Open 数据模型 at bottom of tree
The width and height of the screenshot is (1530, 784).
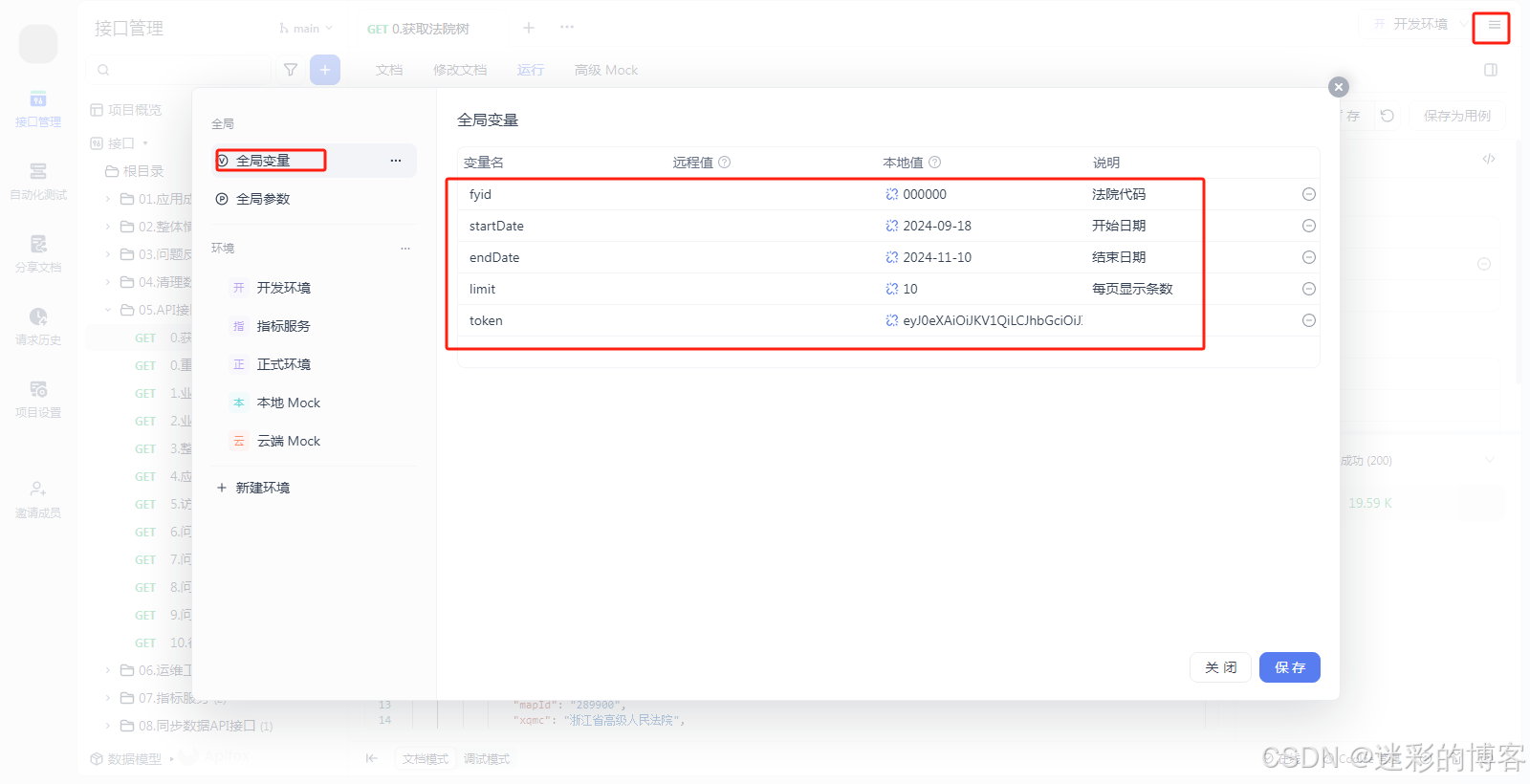coord(126,759)
